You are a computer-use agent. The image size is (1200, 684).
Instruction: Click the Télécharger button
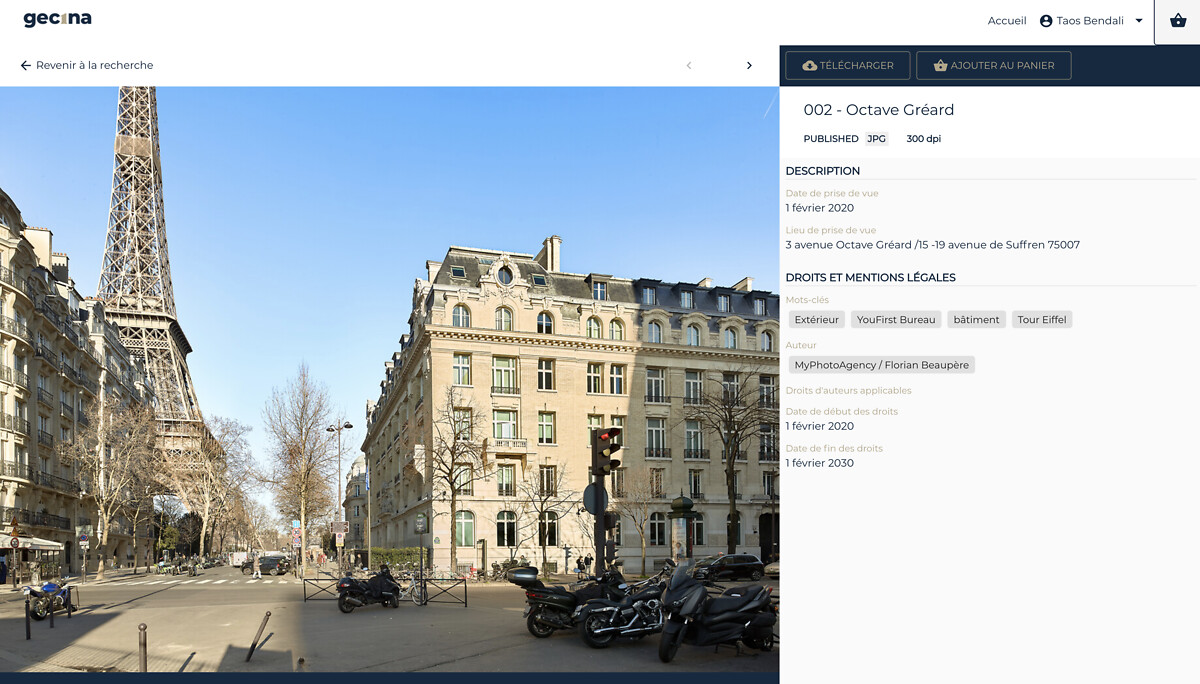click(848, 66)
